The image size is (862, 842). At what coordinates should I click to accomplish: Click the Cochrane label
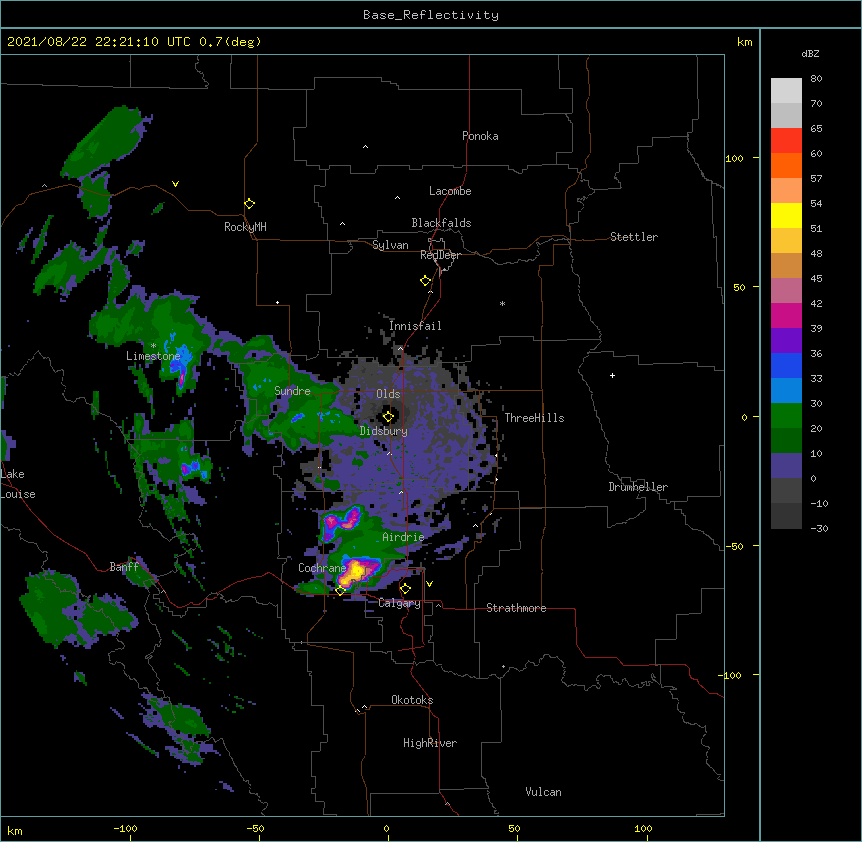pos(322,568)
